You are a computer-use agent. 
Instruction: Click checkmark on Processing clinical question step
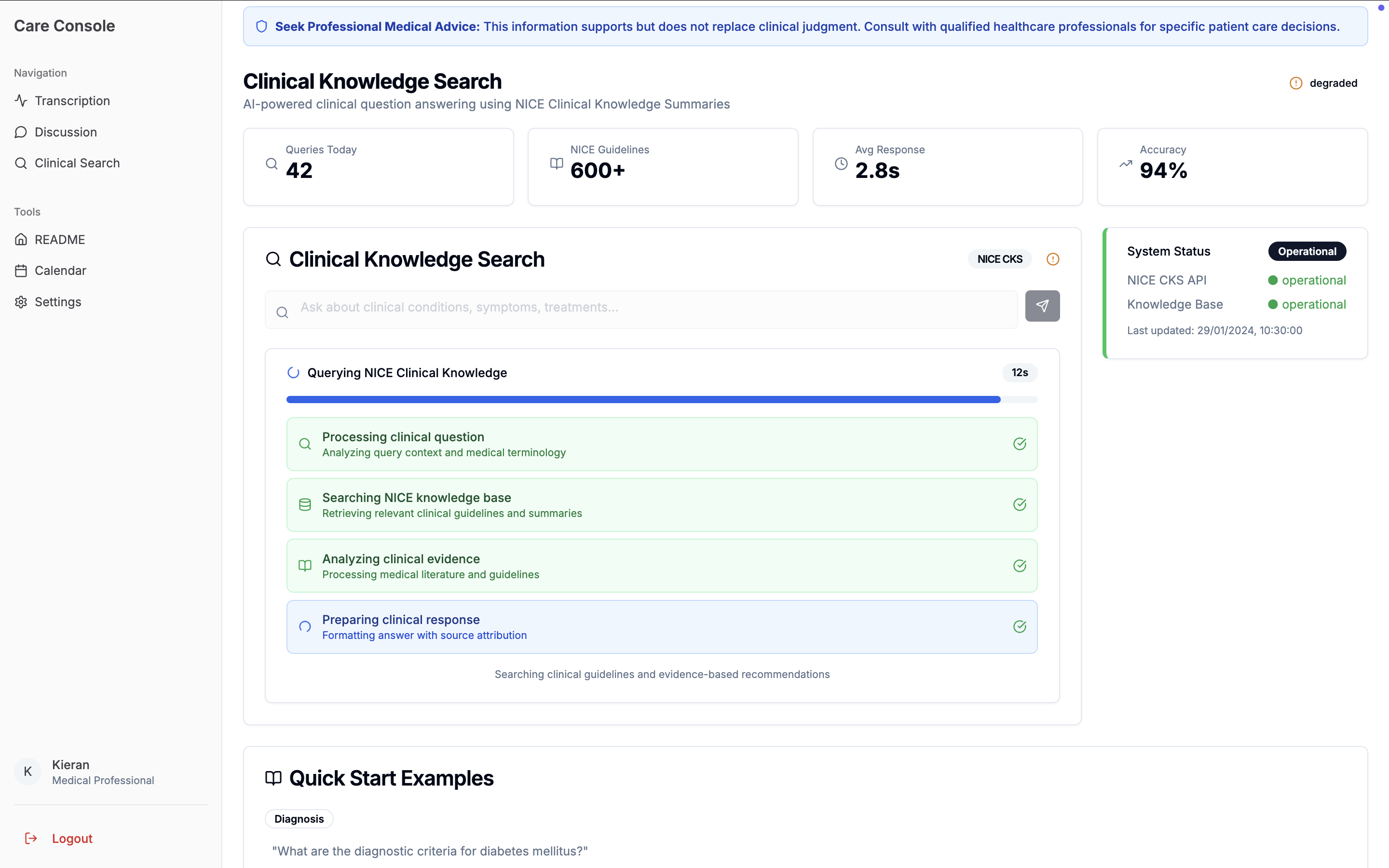tap(1020, 444)
